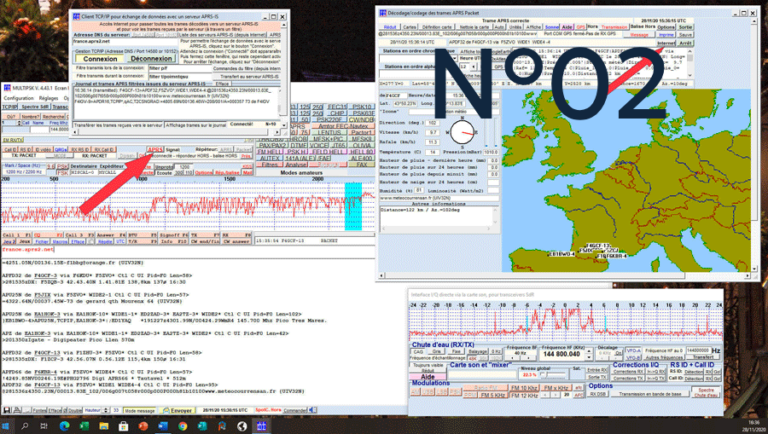Open Word from the taskbar
768x434 pixels.
coord(163,426)
